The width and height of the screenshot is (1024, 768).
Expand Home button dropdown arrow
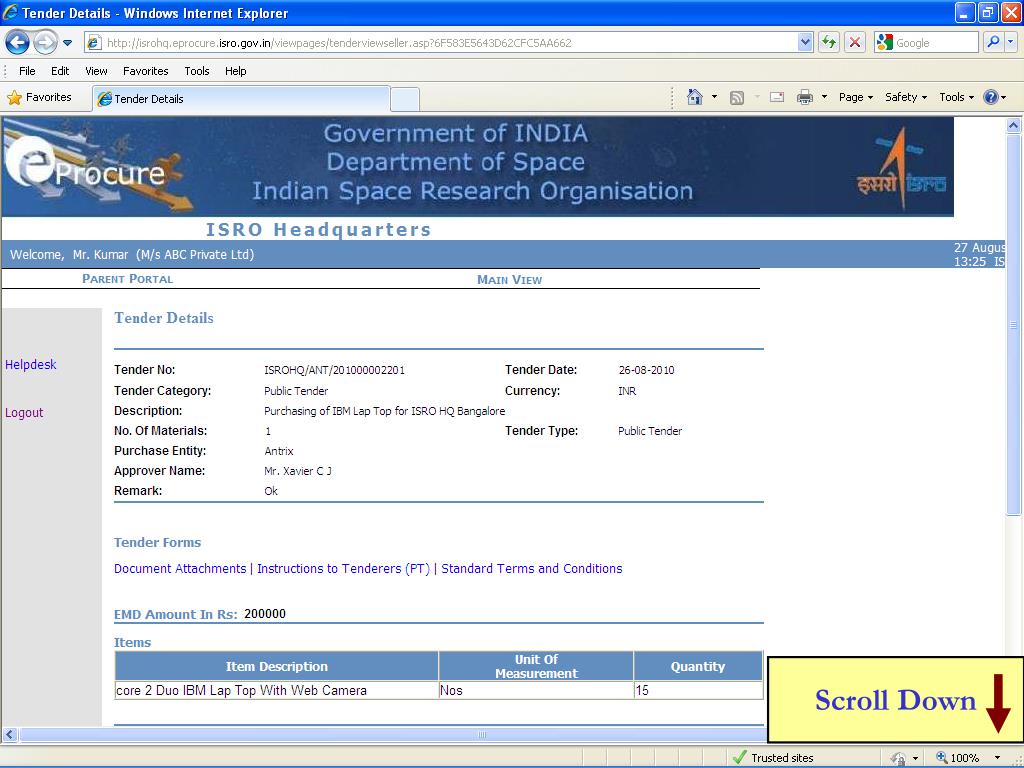[714, 97]
